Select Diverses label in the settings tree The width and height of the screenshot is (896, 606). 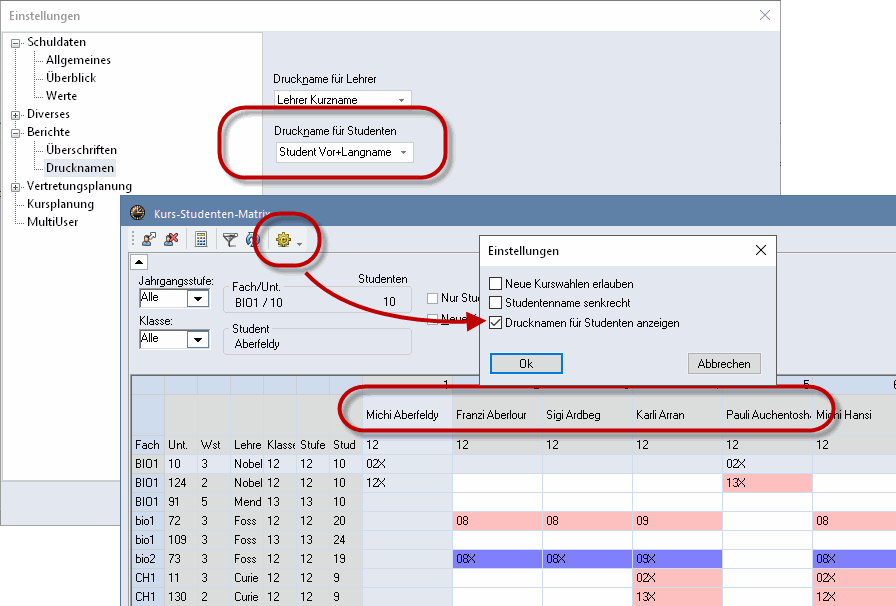(49, 114)
